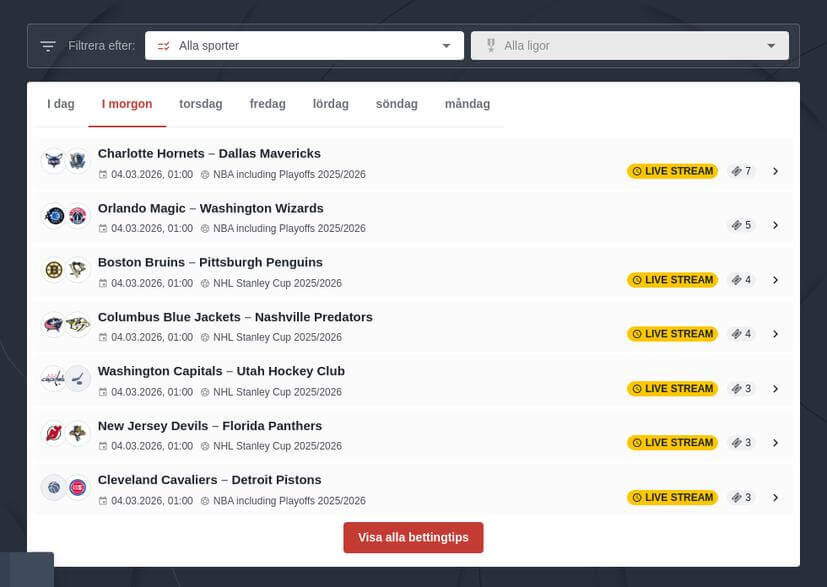The image size is (827, 587).
Task: Click the Utah Hockey Club logo
Action: 78,378
